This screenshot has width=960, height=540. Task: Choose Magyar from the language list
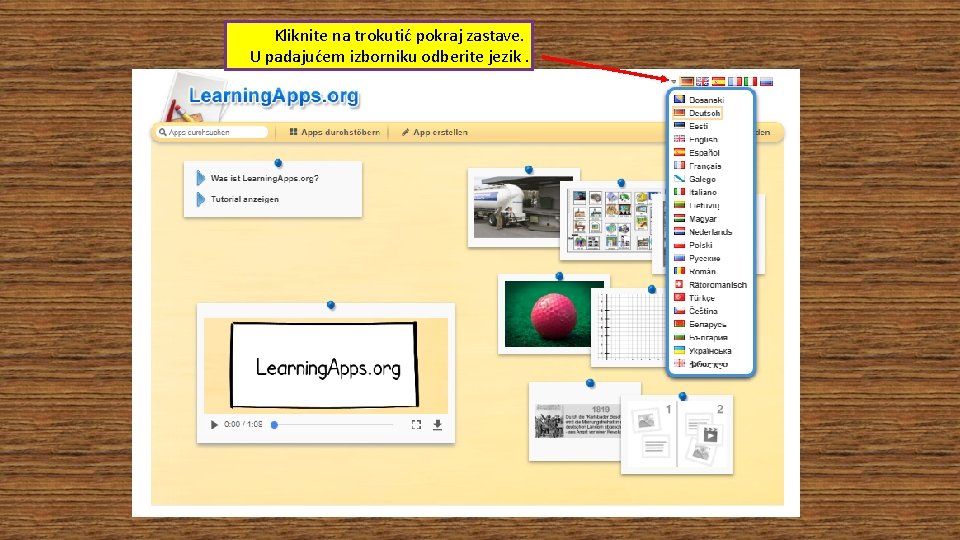pyautogui.click(x=696, y=219)
